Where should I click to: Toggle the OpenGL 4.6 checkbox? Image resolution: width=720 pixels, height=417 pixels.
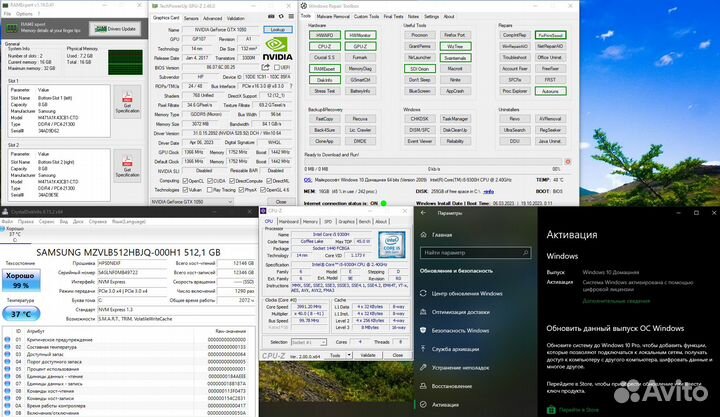click(x=263, y=190)
